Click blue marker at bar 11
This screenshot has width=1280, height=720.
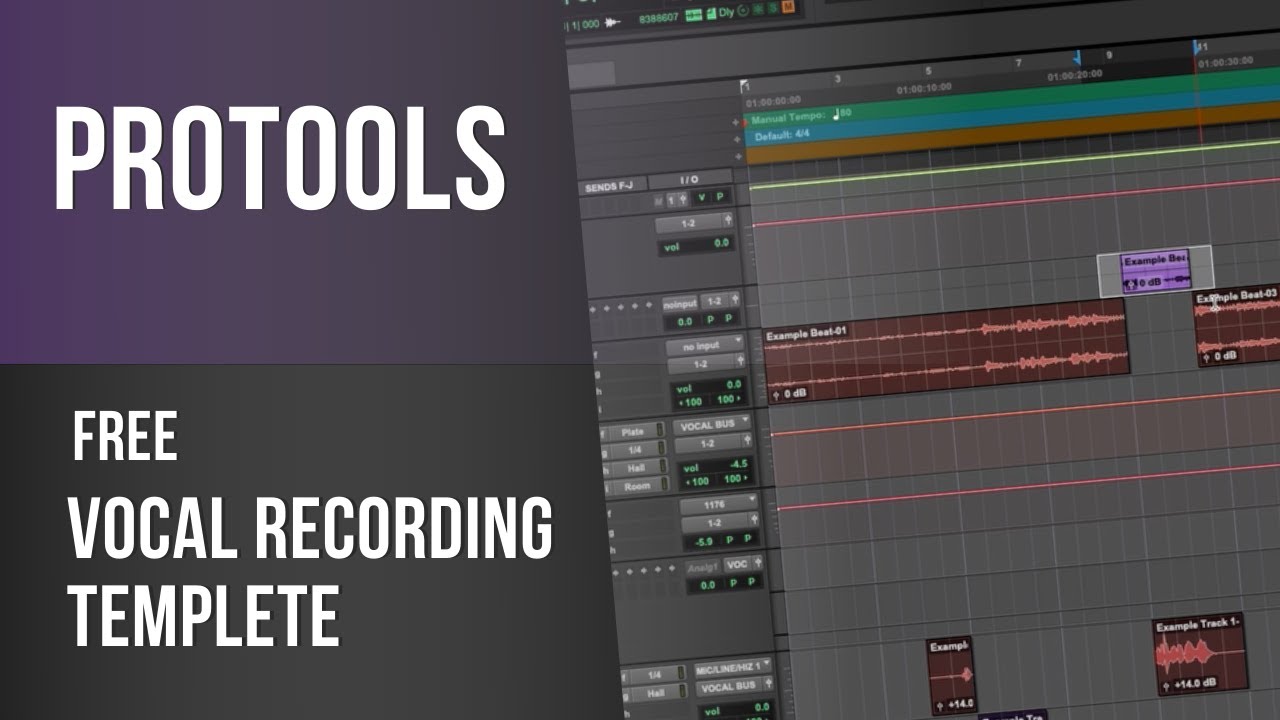pos(1196,47)
